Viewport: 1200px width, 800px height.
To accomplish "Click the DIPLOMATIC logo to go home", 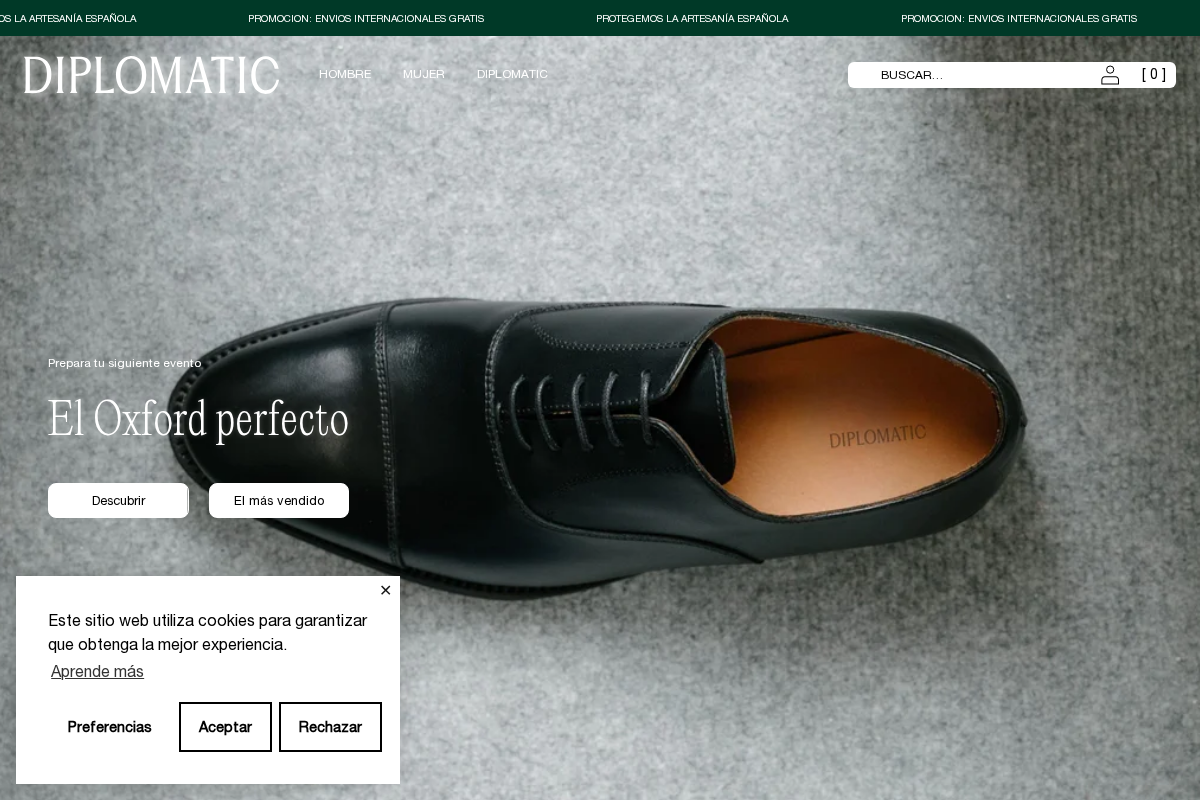I will click(x=151, y=74).
